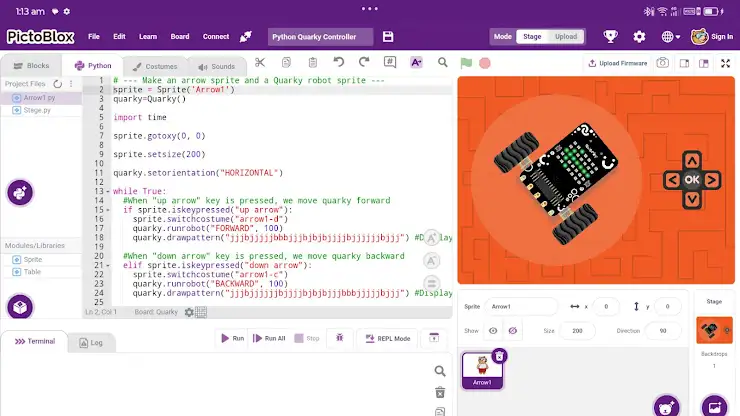Delete the Arrow1 sprite with trash badge
Screen dimensions: 740x416
point(499,356)
